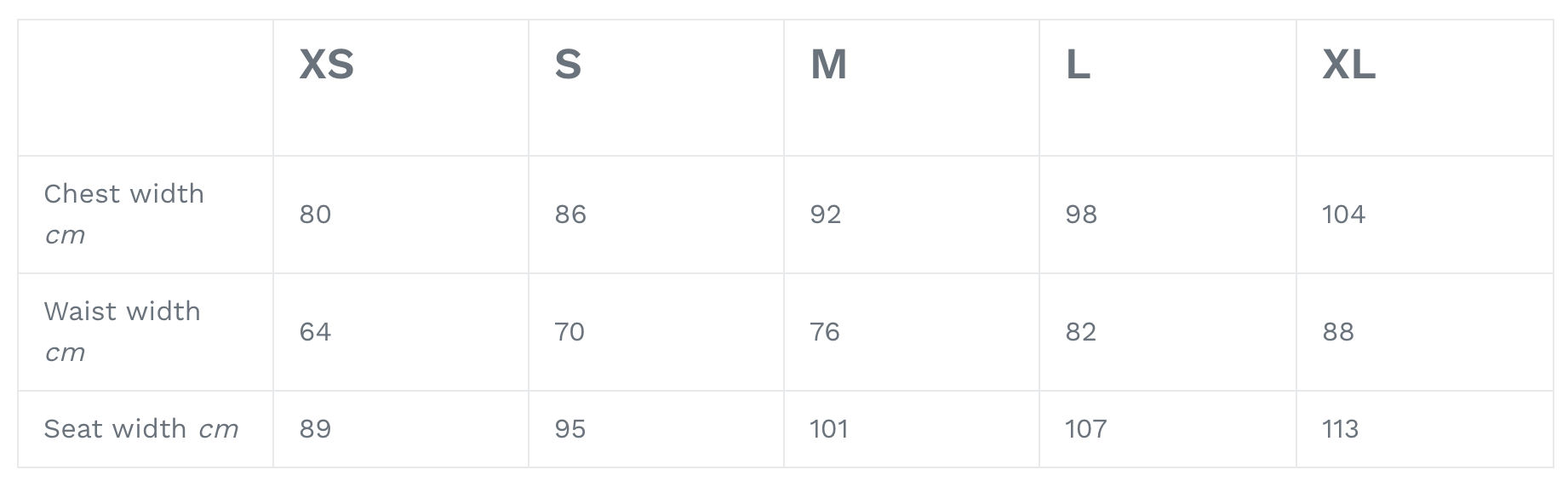Click the XS size column header
Viewport: 1568px width, 487px height.
pos(327,65)
